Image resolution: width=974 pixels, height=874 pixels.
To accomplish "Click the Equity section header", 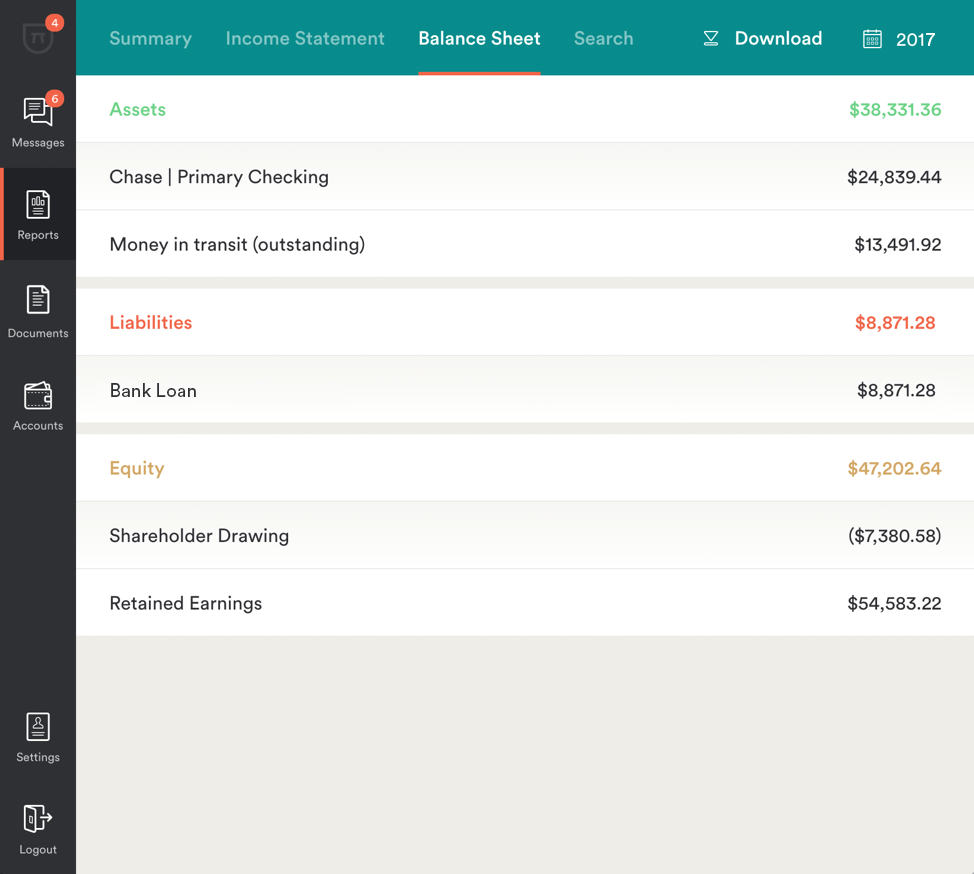I will pyautogui.click(x=137, y=468).
